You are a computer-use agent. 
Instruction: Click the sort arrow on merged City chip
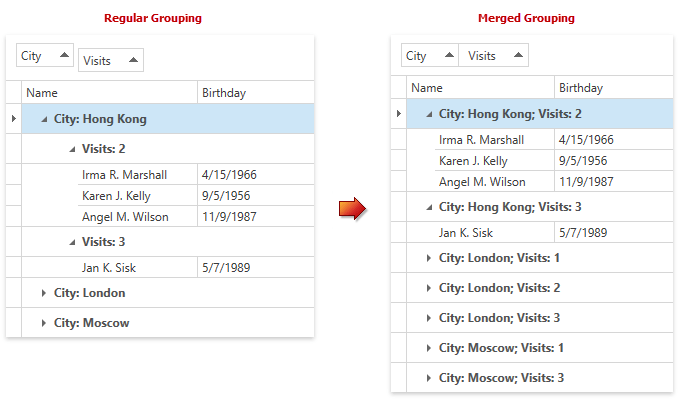tap(449, 55)
